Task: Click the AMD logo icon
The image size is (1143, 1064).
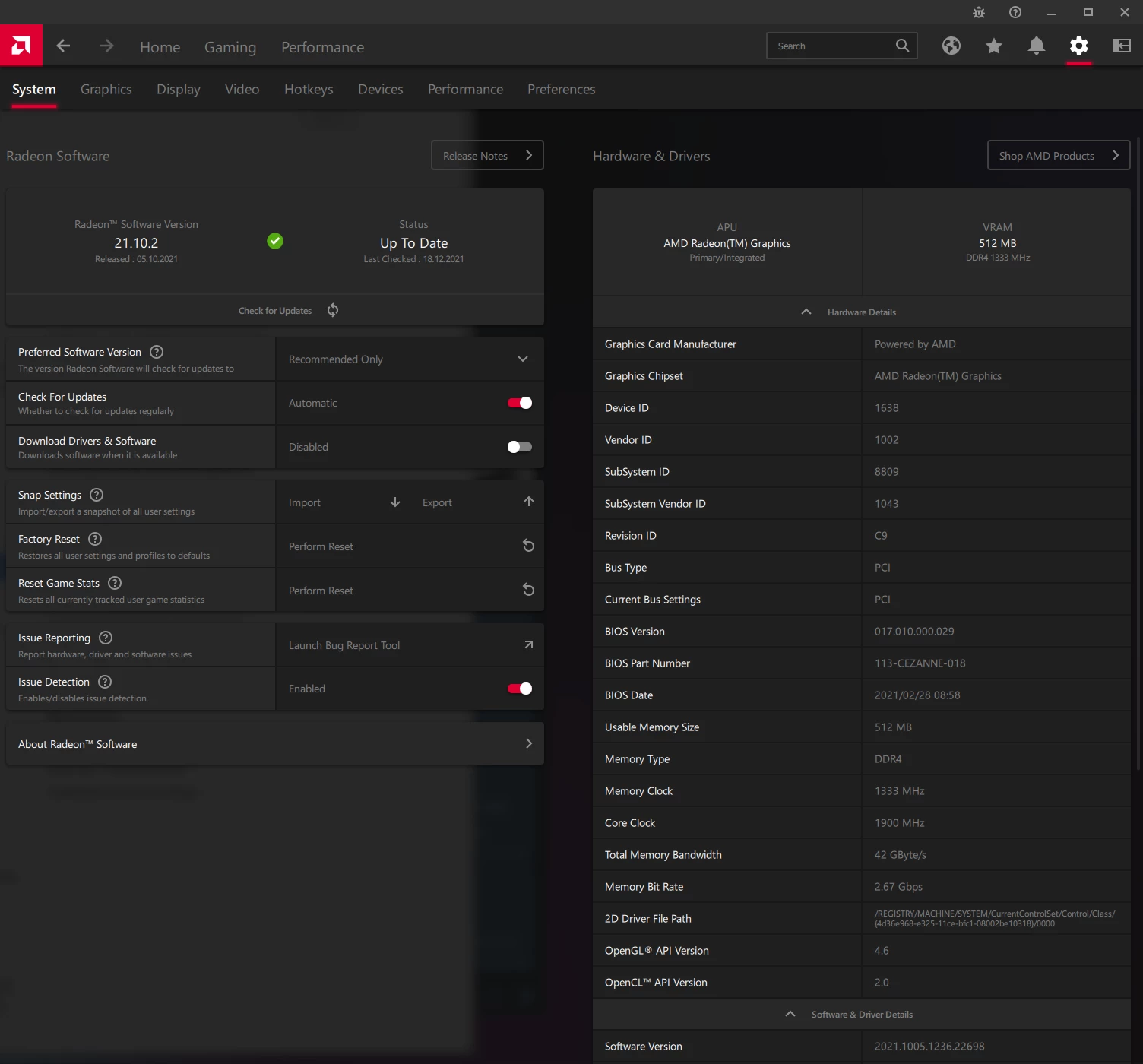Action: [x=21, y=46]
